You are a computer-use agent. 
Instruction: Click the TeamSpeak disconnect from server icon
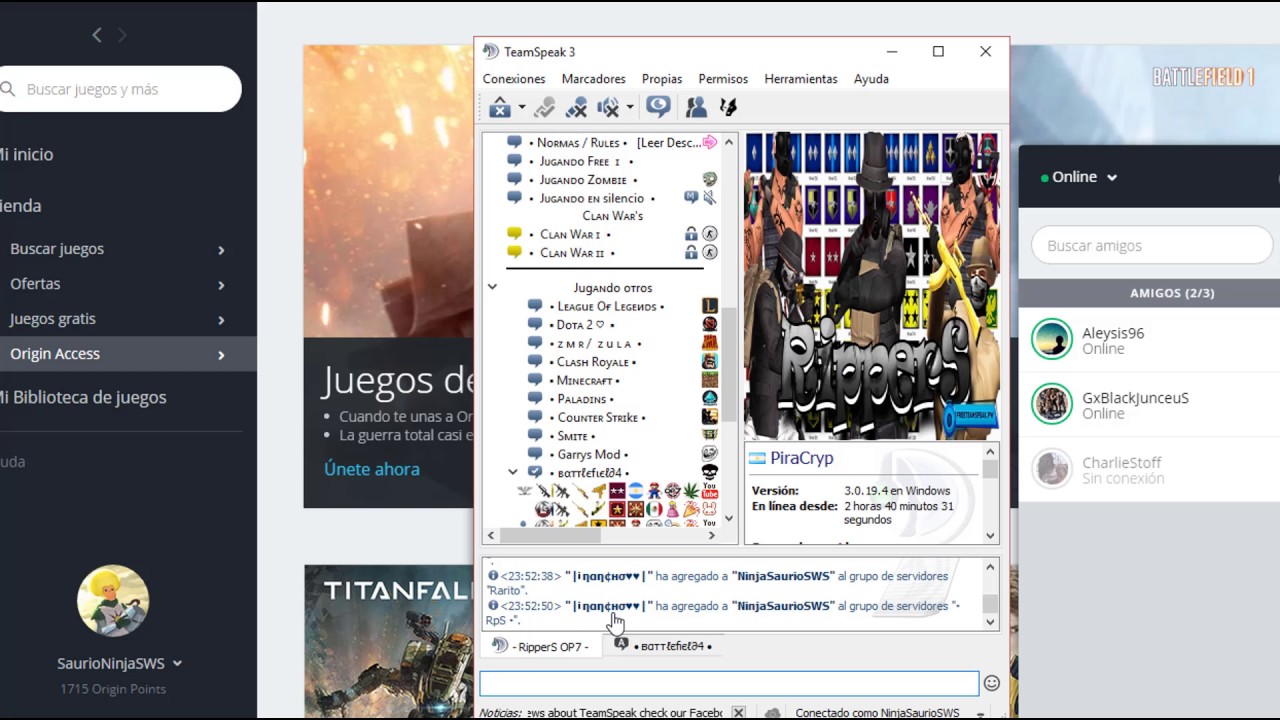[500, 107]
